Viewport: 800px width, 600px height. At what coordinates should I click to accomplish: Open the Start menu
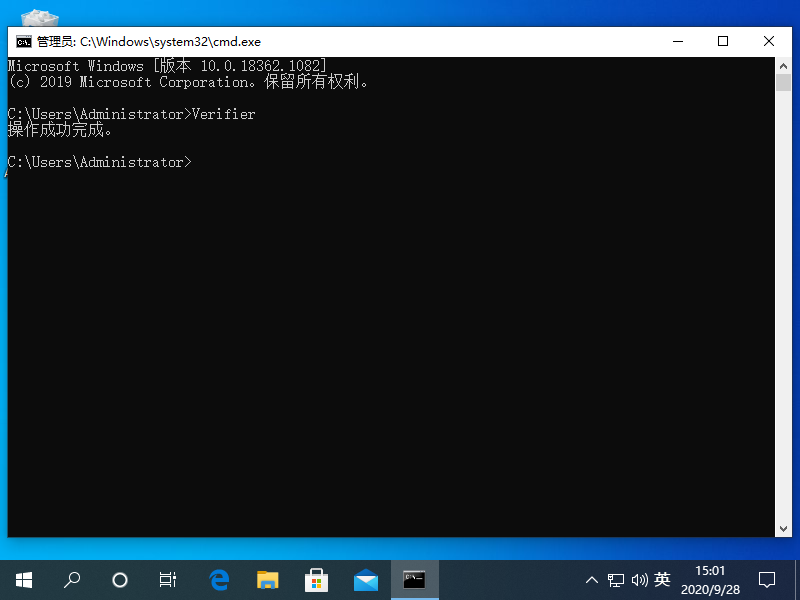(x=23, y=579)
